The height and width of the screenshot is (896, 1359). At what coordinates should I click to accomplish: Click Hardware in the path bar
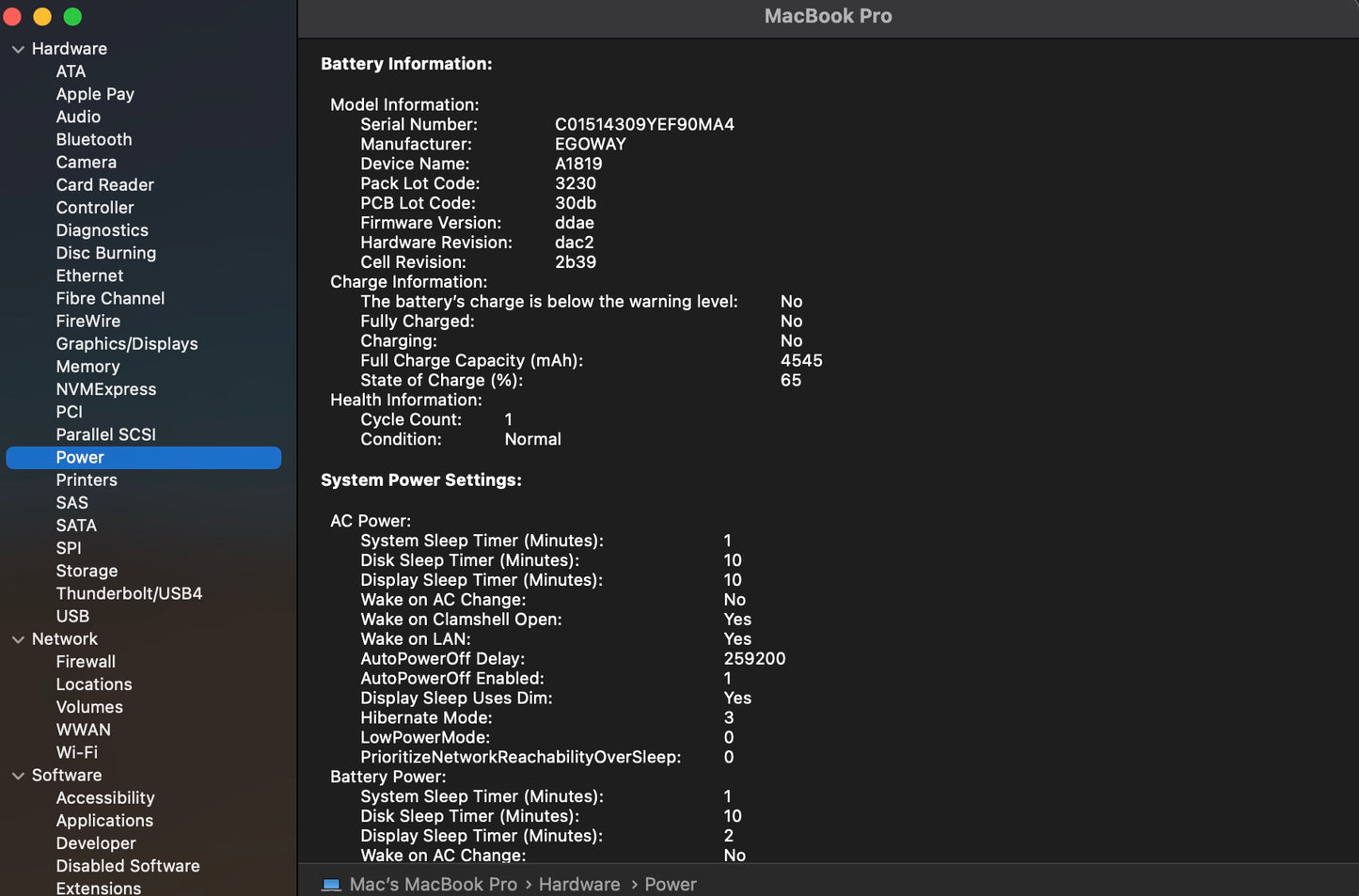578,885
